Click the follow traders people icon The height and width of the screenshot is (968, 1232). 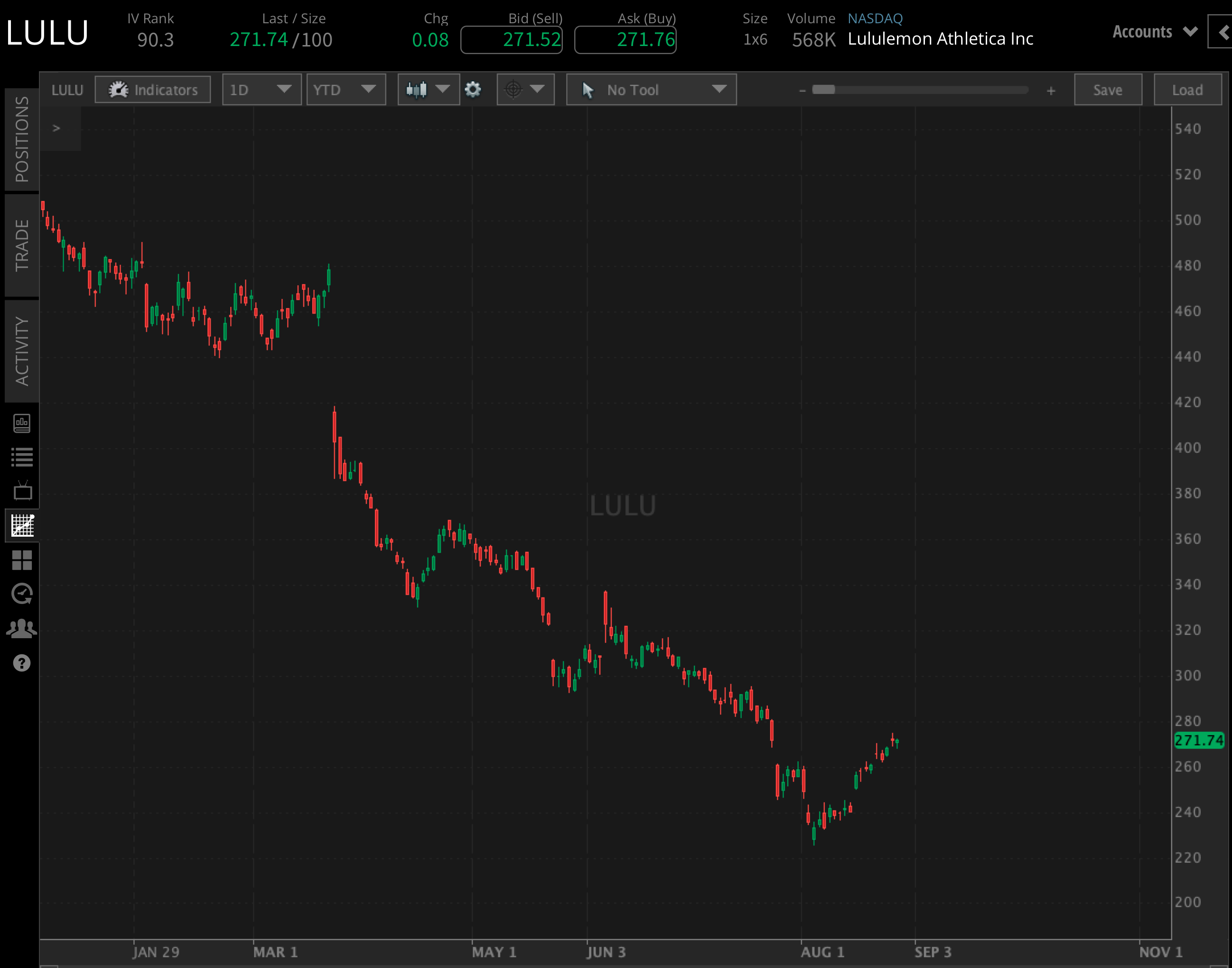click(21, 627)
